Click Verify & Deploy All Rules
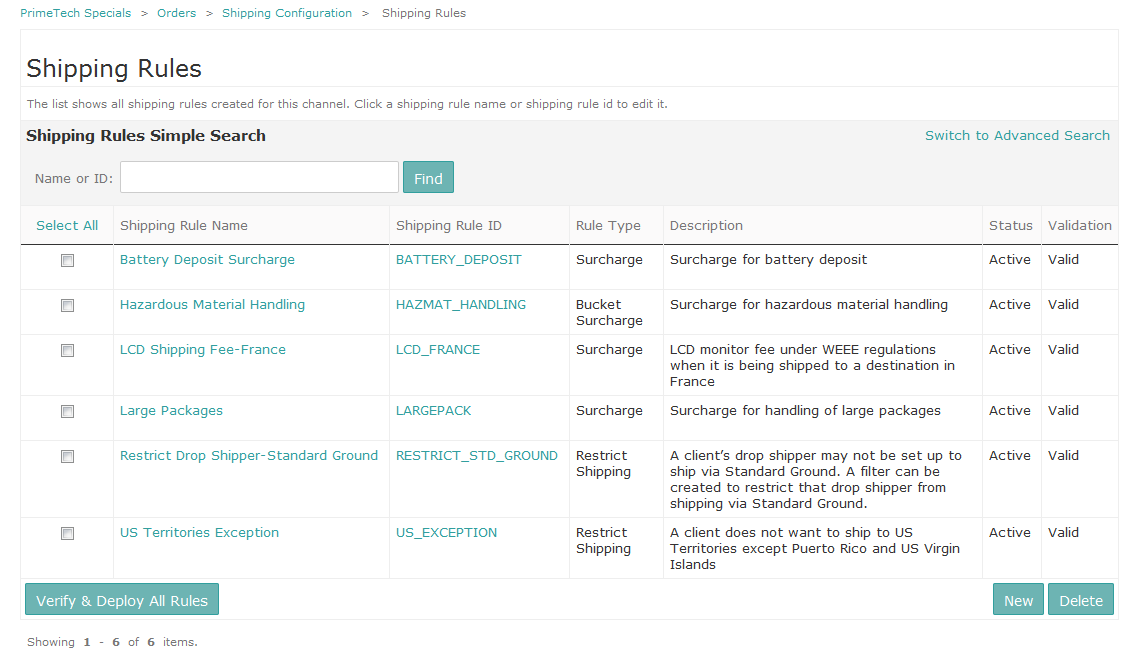This screenshot has width=1139, height=664. click(121, 599)
